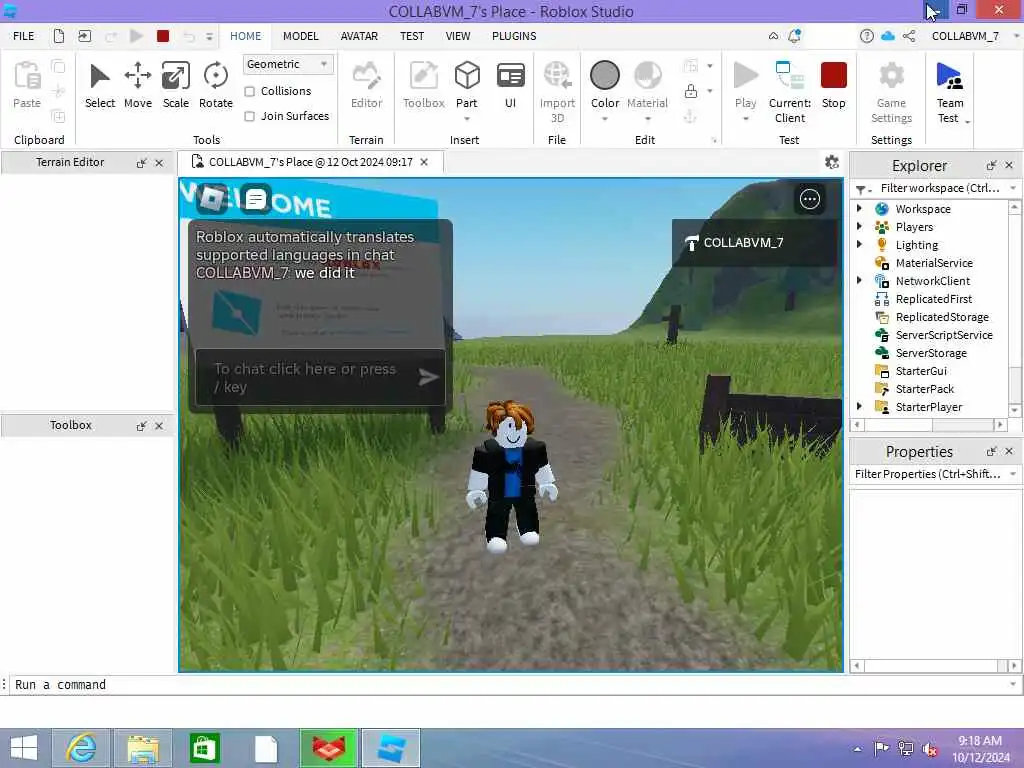
Task: Insert a Part with the cube icon
Action: [x=467, y=76]
